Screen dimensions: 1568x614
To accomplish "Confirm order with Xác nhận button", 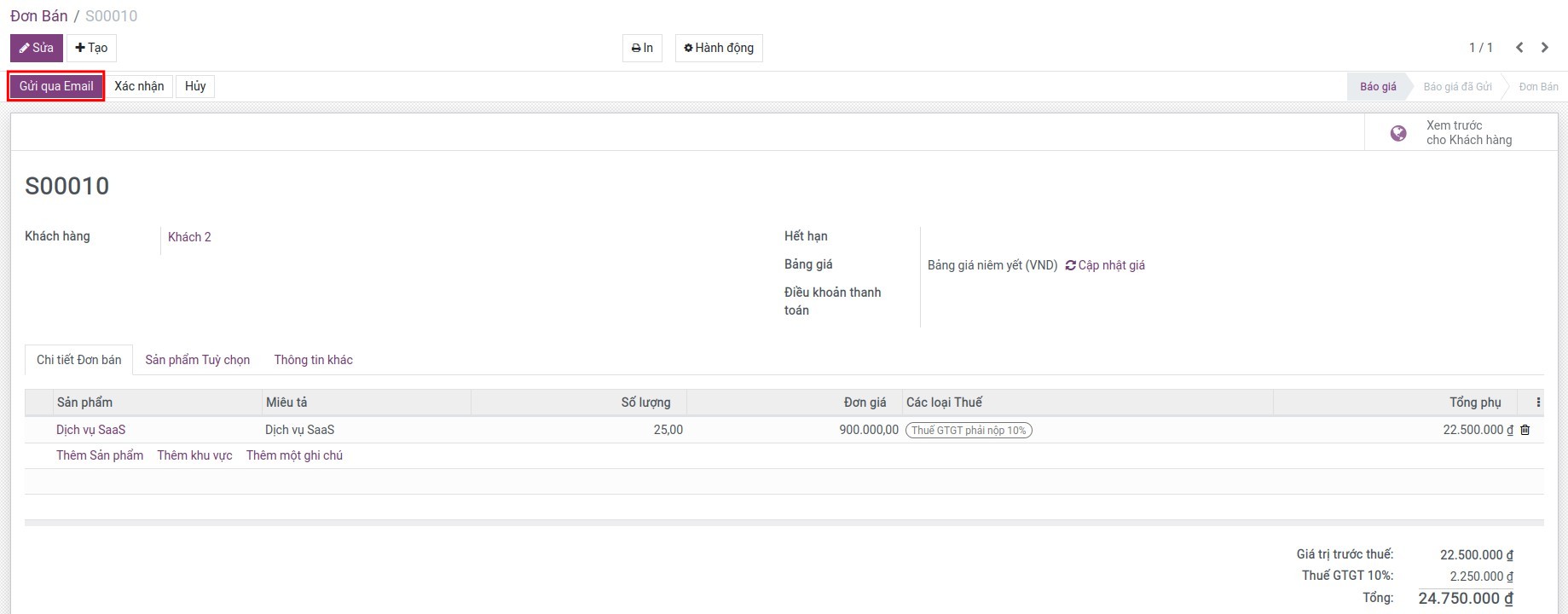I will (139, 86).
